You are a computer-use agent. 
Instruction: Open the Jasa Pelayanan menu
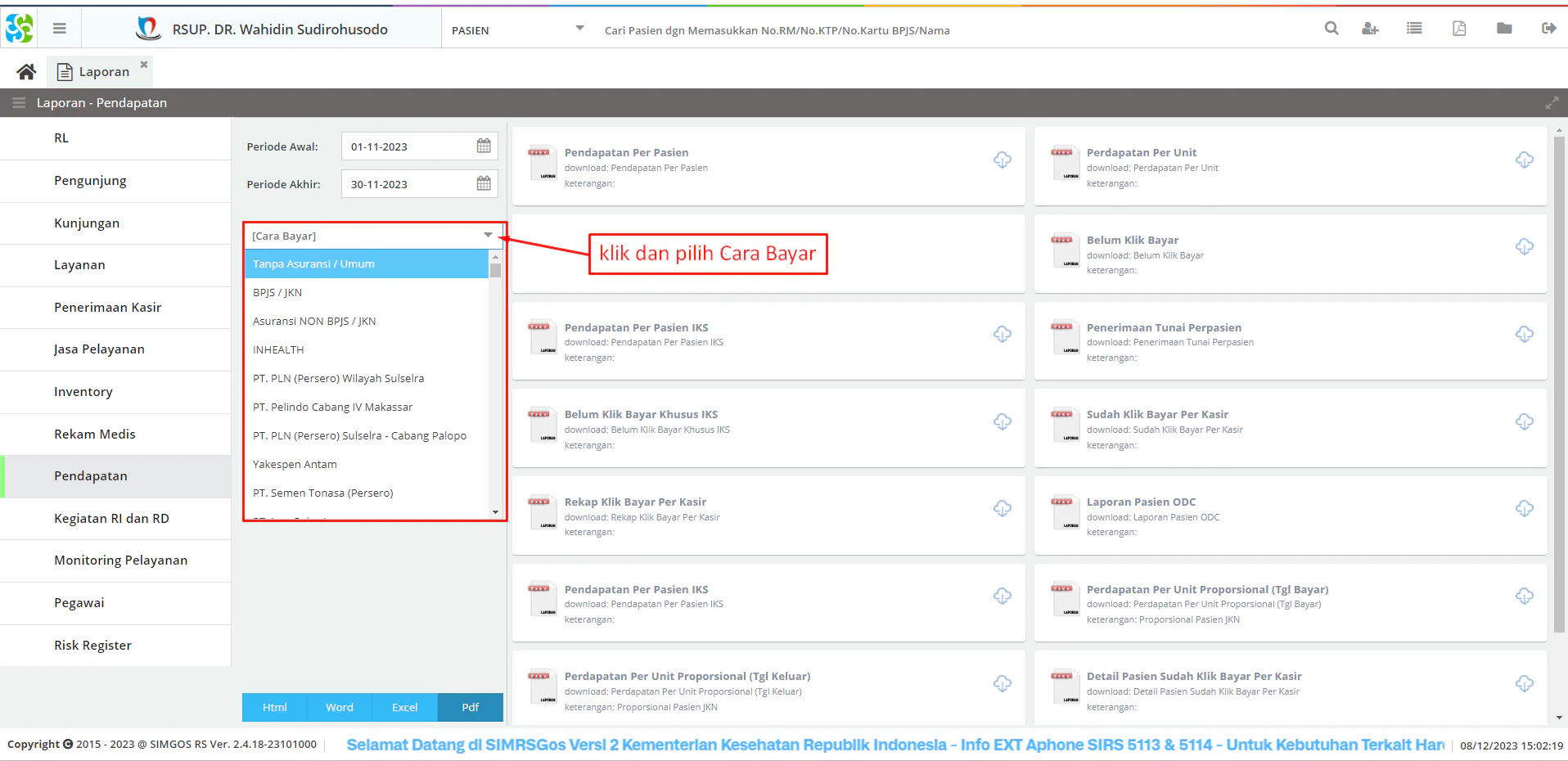tap(115, 349)
